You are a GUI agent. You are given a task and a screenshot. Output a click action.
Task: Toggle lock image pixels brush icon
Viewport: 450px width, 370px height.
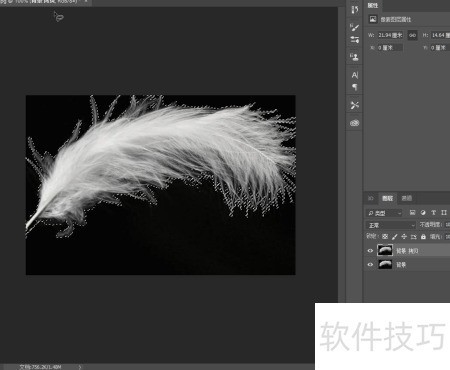click(395, 237)
